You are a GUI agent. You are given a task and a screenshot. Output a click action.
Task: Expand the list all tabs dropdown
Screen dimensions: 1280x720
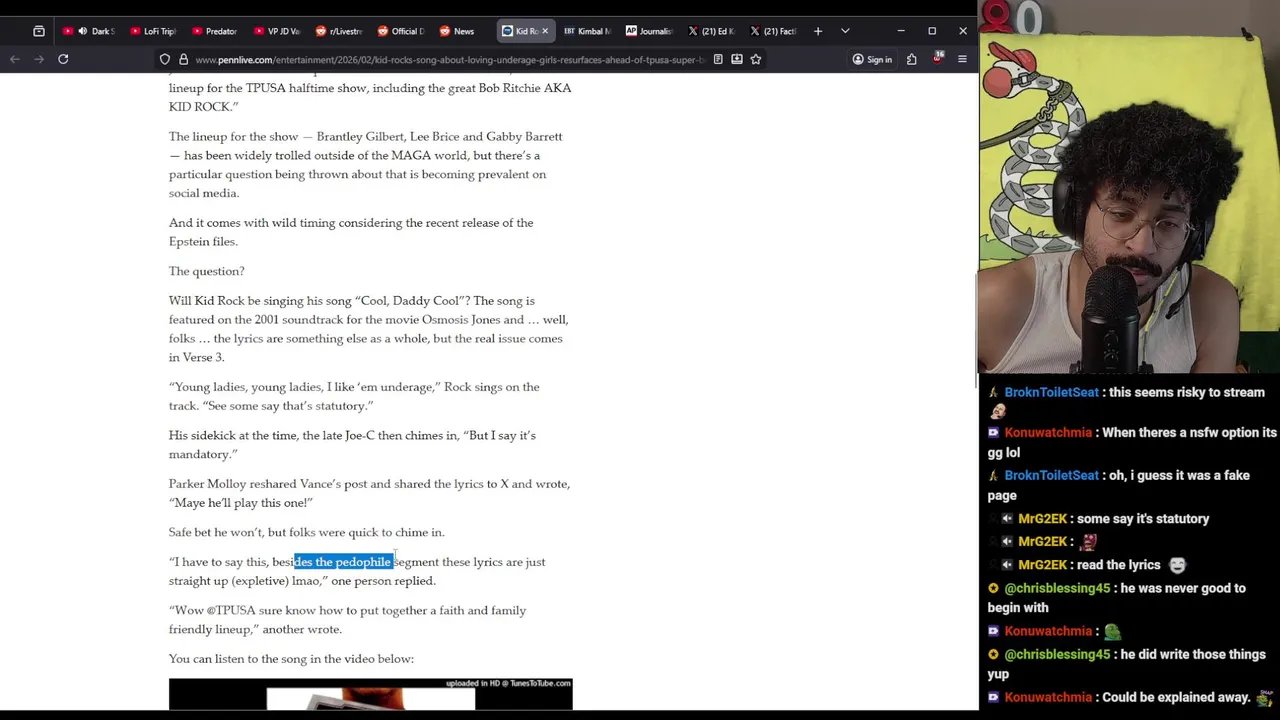tap(845, 31)
